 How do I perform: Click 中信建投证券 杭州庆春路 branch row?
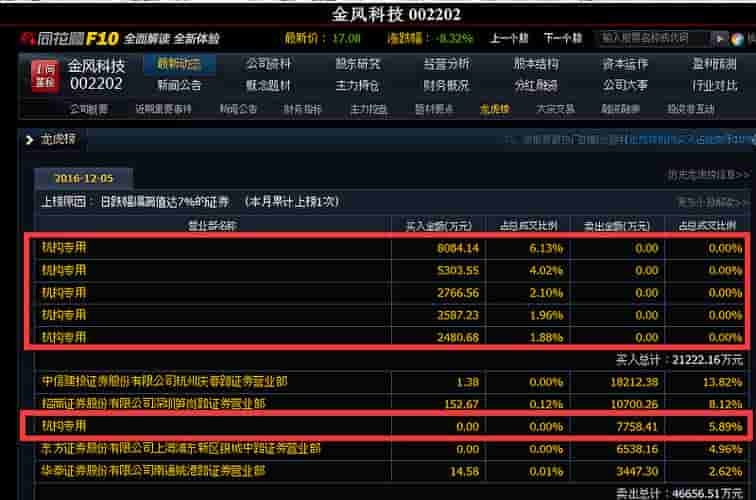click(x=165, y=381)
